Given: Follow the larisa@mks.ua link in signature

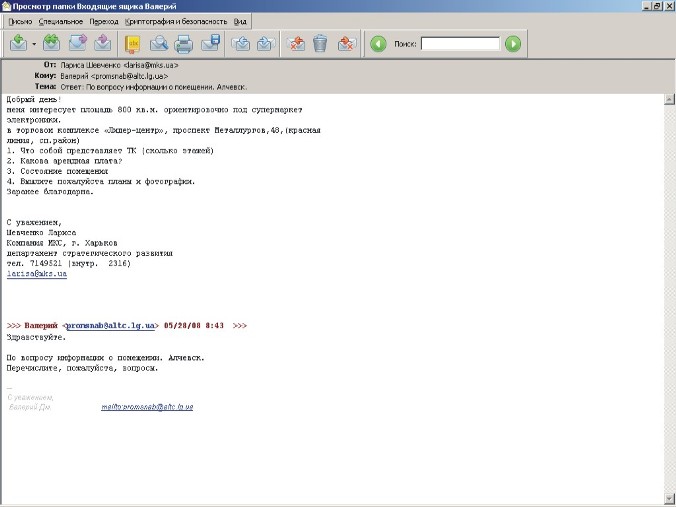Looking at the screenshot, I should point(37,274).
